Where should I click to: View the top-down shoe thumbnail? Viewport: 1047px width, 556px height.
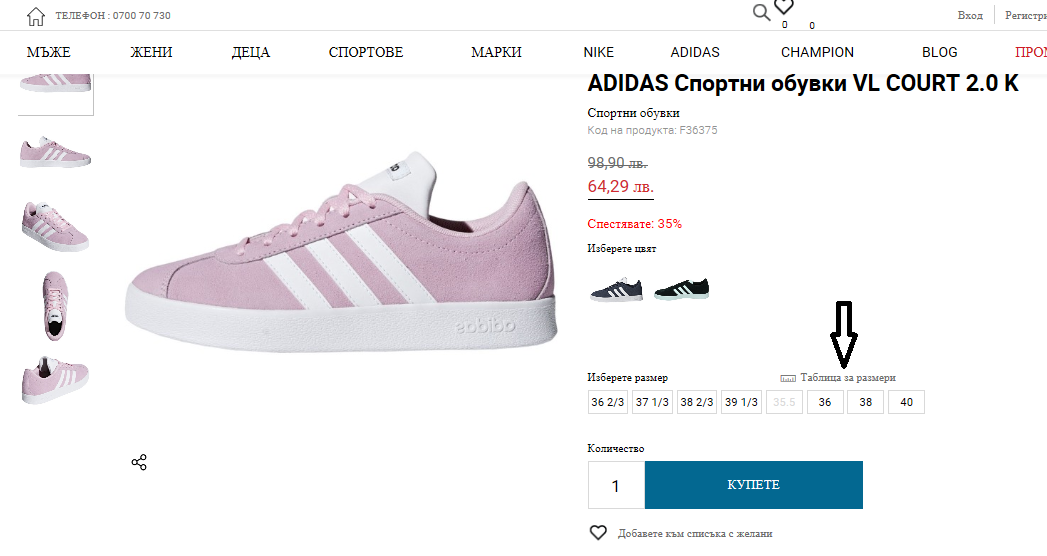click(56, 303)
